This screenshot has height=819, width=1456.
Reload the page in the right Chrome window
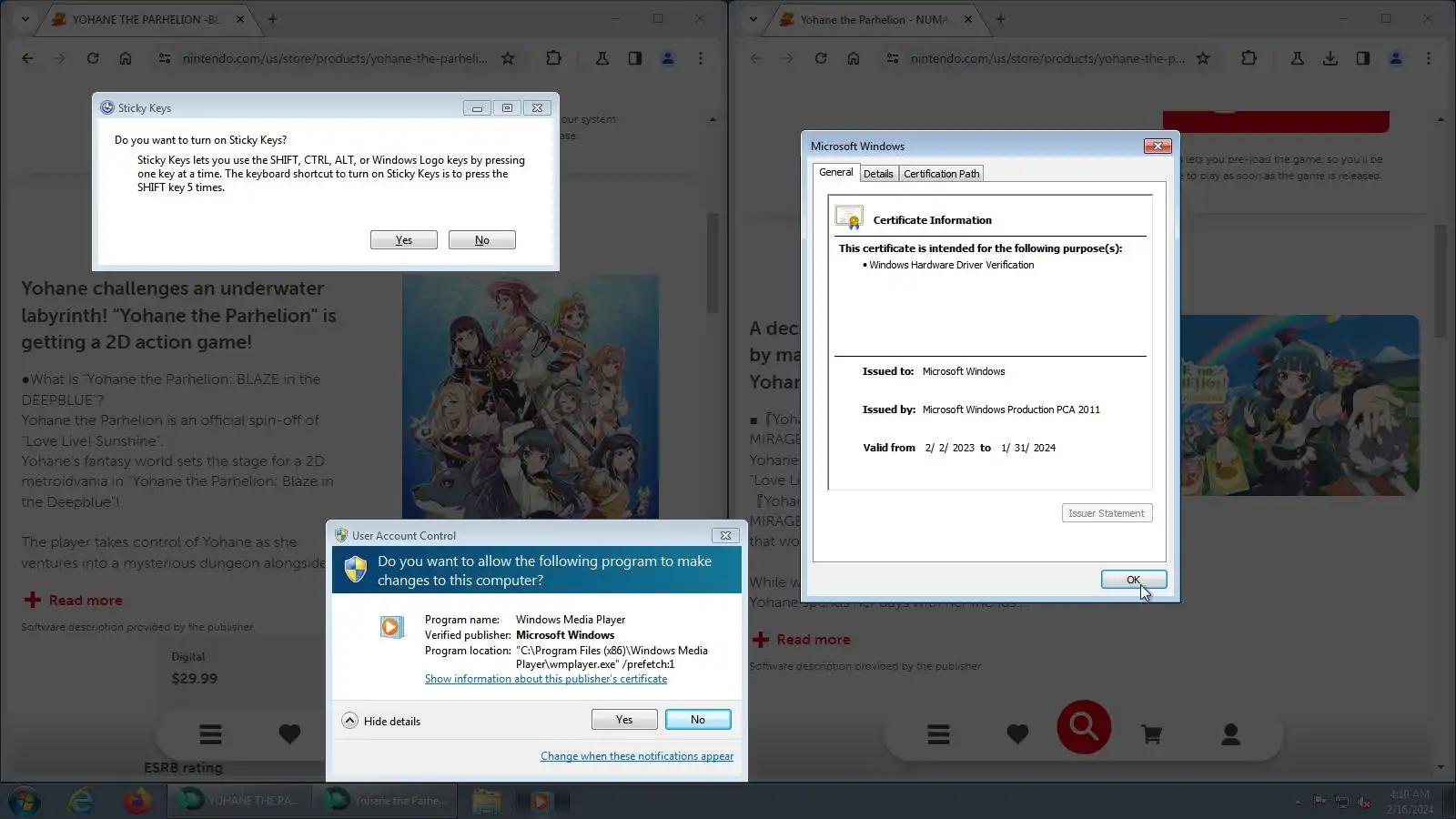821,58
